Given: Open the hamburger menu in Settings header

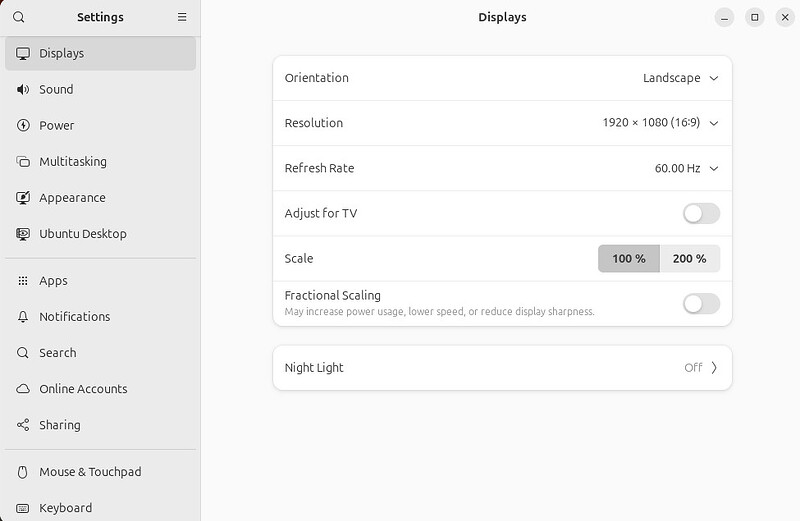Looking at the screenshot, I should click(x=182, y=17).
